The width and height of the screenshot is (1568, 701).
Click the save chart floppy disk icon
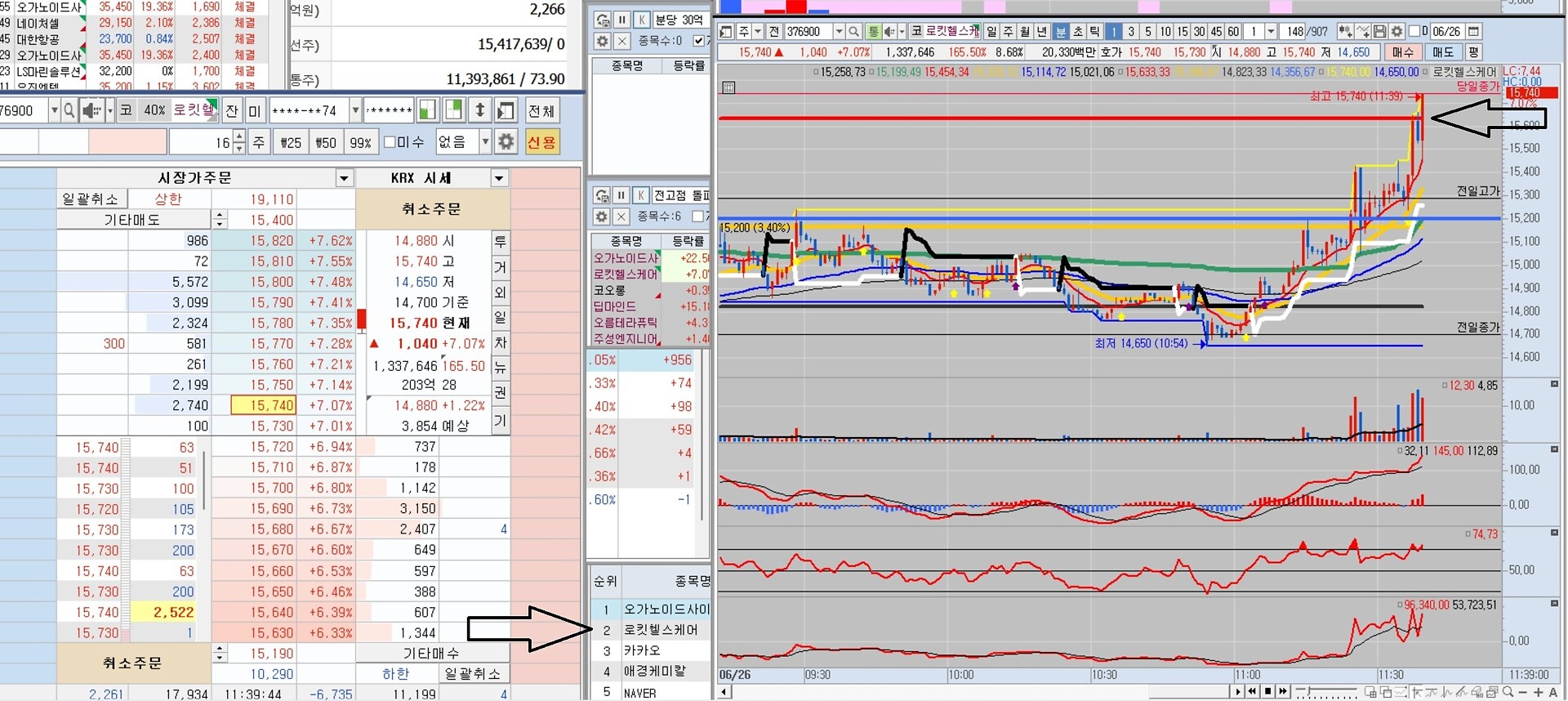point(1380,32)
